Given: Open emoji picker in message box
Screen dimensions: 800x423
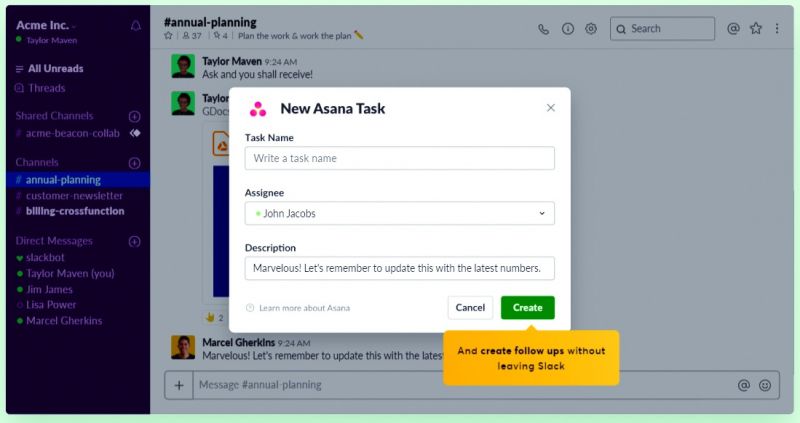Looking at the screenshot, I should click(765, 385).
